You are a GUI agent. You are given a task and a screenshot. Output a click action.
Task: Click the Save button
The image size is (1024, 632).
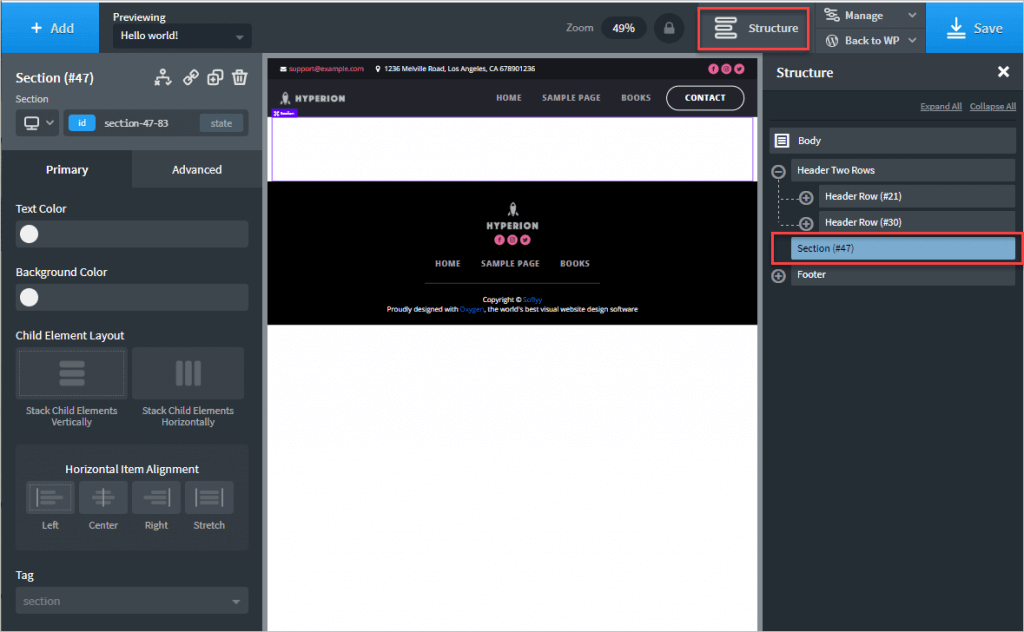tap(974, 28)
